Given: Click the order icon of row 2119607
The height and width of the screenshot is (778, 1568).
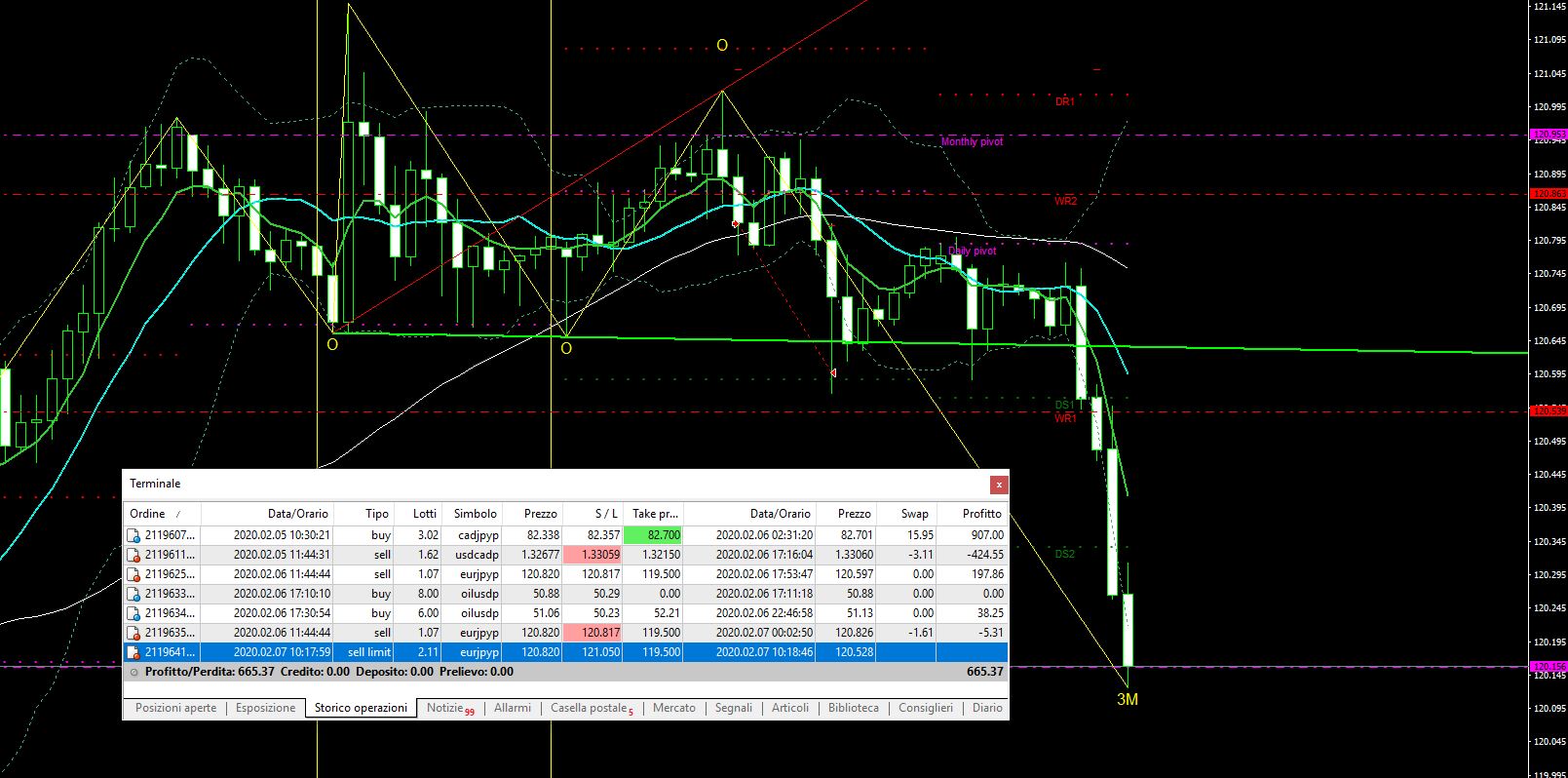Looking at the screenshot, I should pyautogui.click(x=134, y=535).
